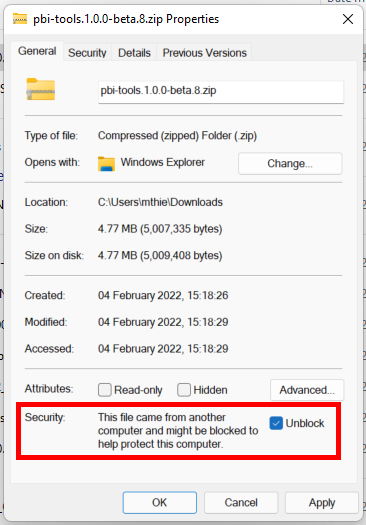Click the Size value 4.77 MB (5,007,335 bytes)
The width and height of the screenshot is (366, 525).
coord(160,229)
